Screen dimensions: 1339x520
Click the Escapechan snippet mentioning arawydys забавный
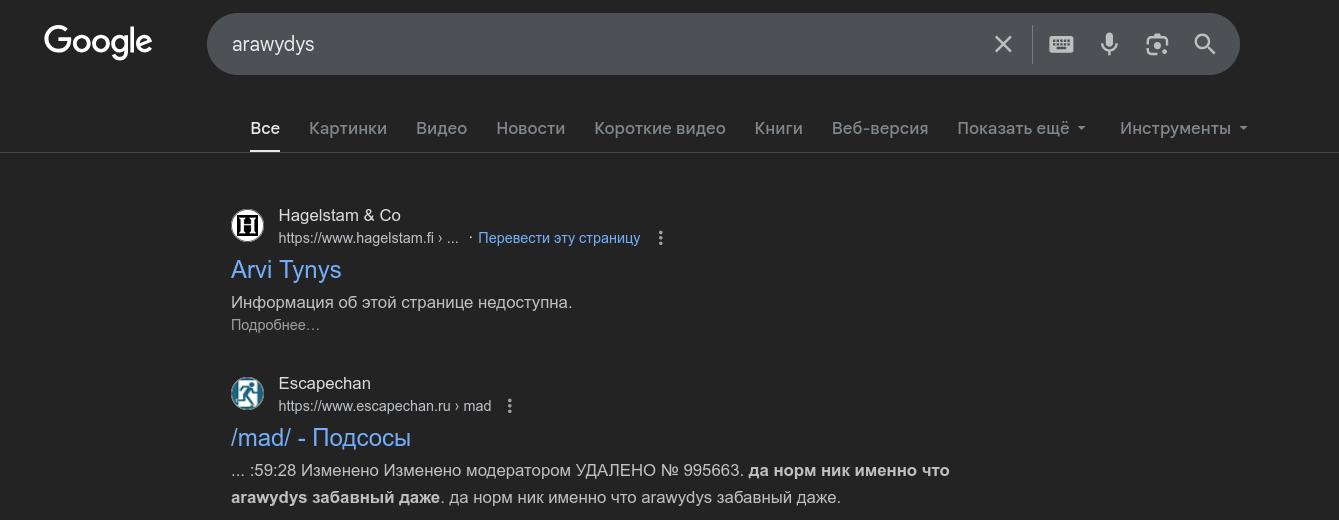tap(590, 484)
